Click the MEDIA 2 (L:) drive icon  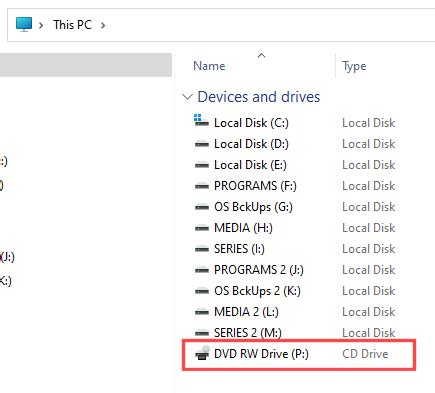pos(202,312)
